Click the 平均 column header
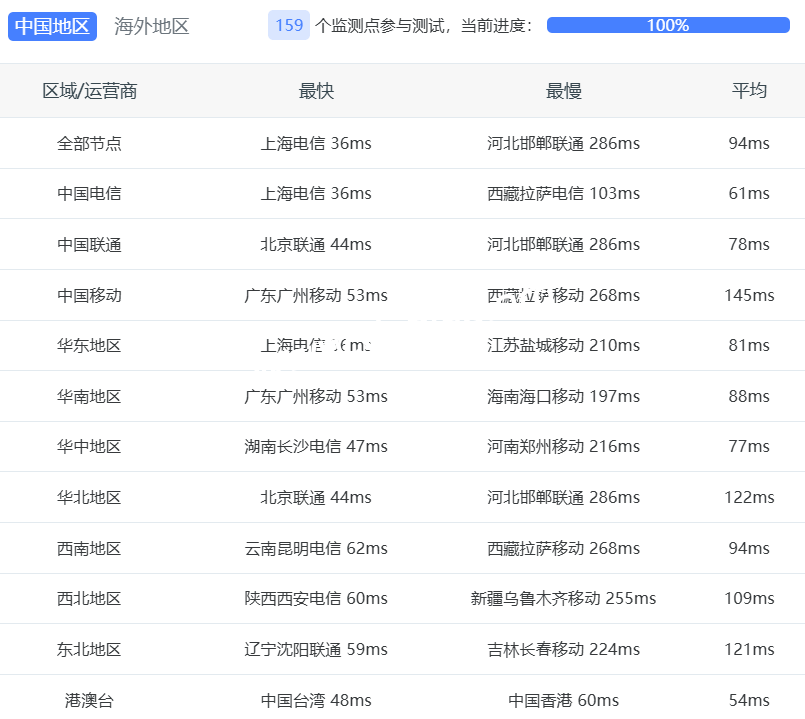 pos(749,91)
